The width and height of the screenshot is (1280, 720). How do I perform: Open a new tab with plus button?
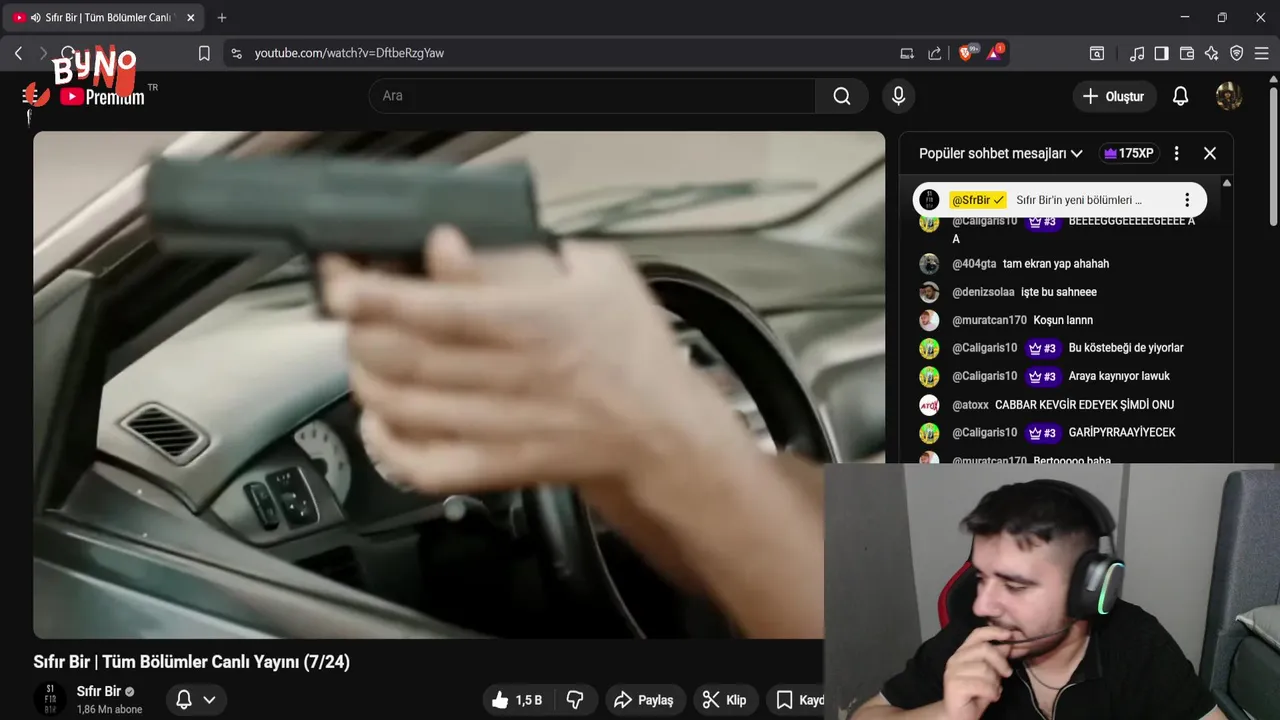[222, 17]
